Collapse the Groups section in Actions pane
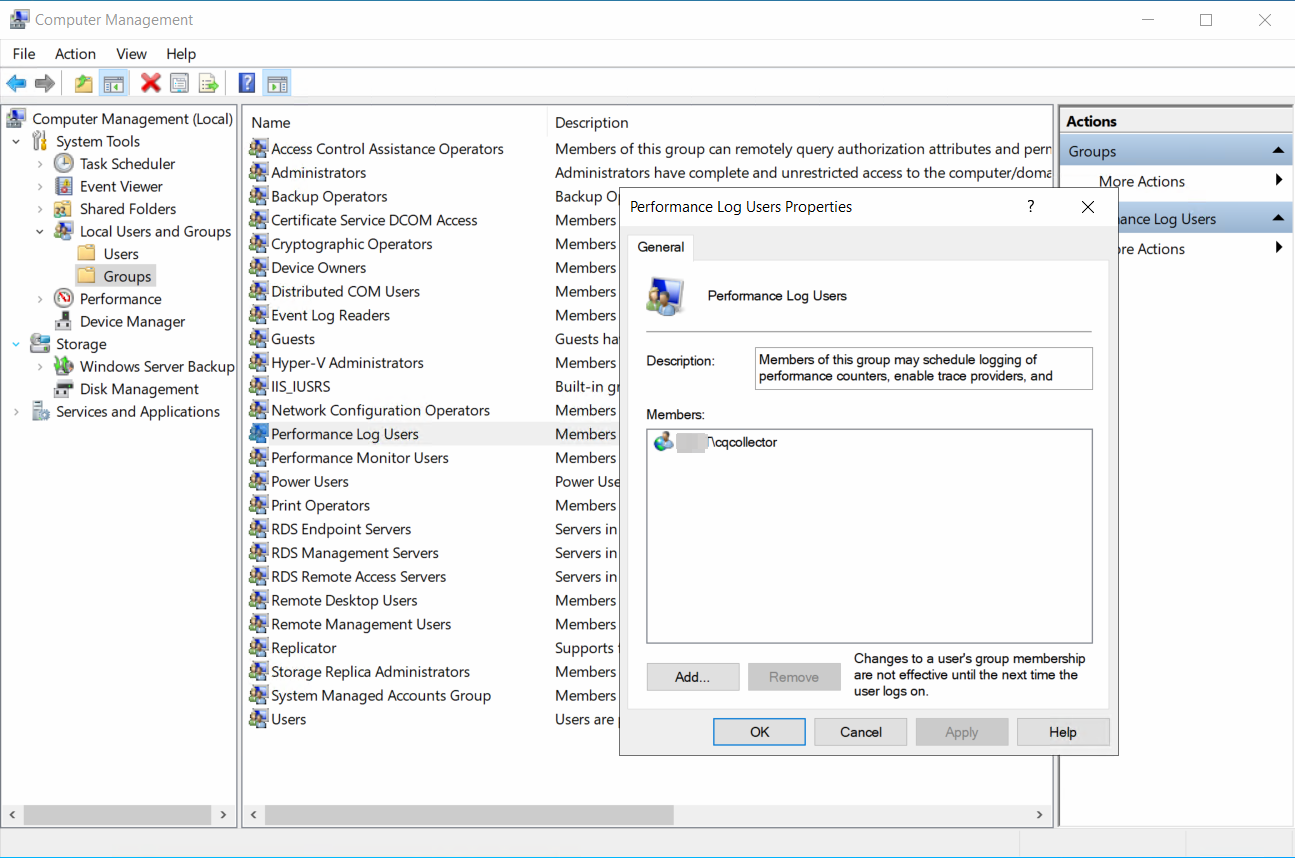This screenshot has width=1295, height=858. tap(1278, 151)
